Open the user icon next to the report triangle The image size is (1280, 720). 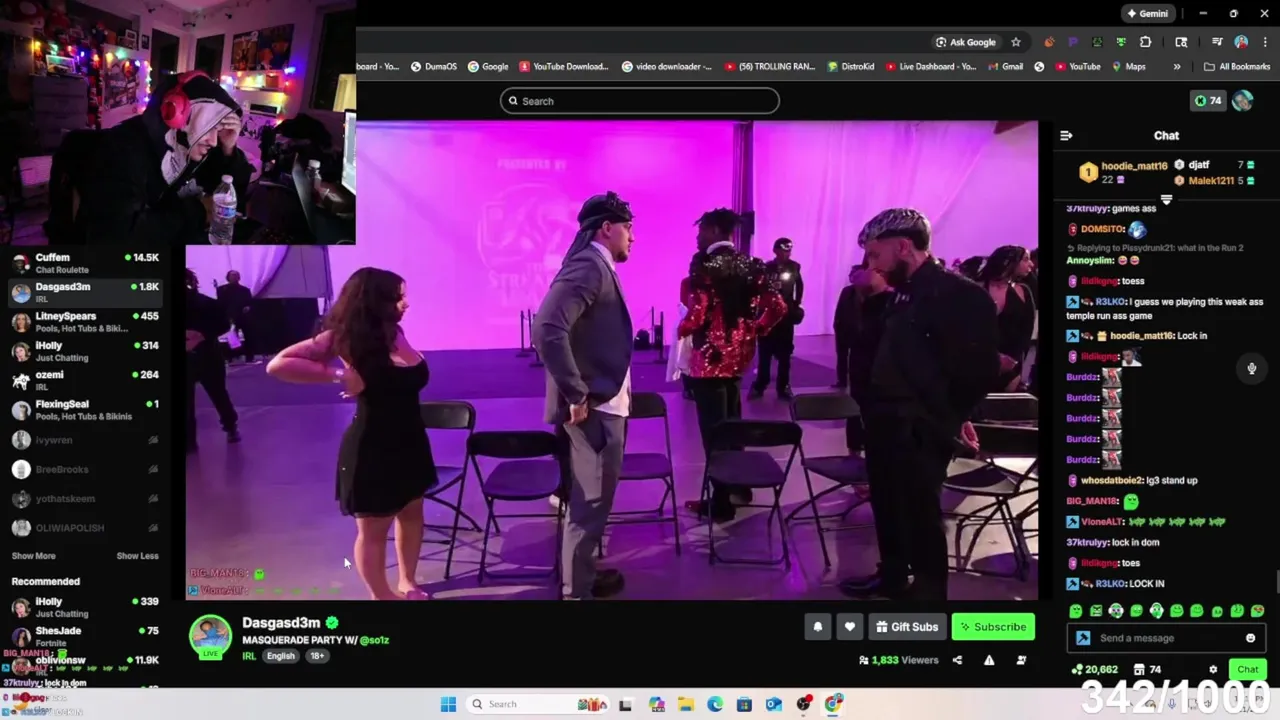1021,660
